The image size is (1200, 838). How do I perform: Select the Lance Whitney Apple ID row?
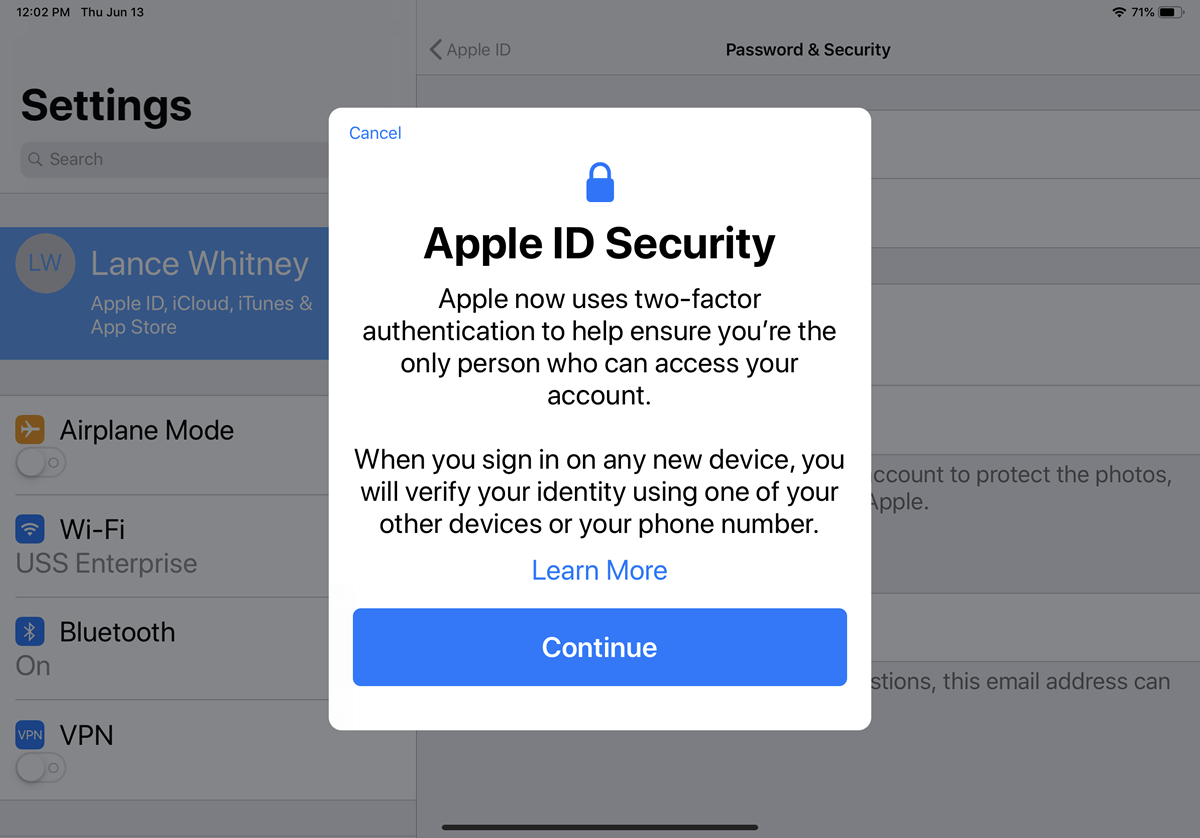click(x=180, y=294)
